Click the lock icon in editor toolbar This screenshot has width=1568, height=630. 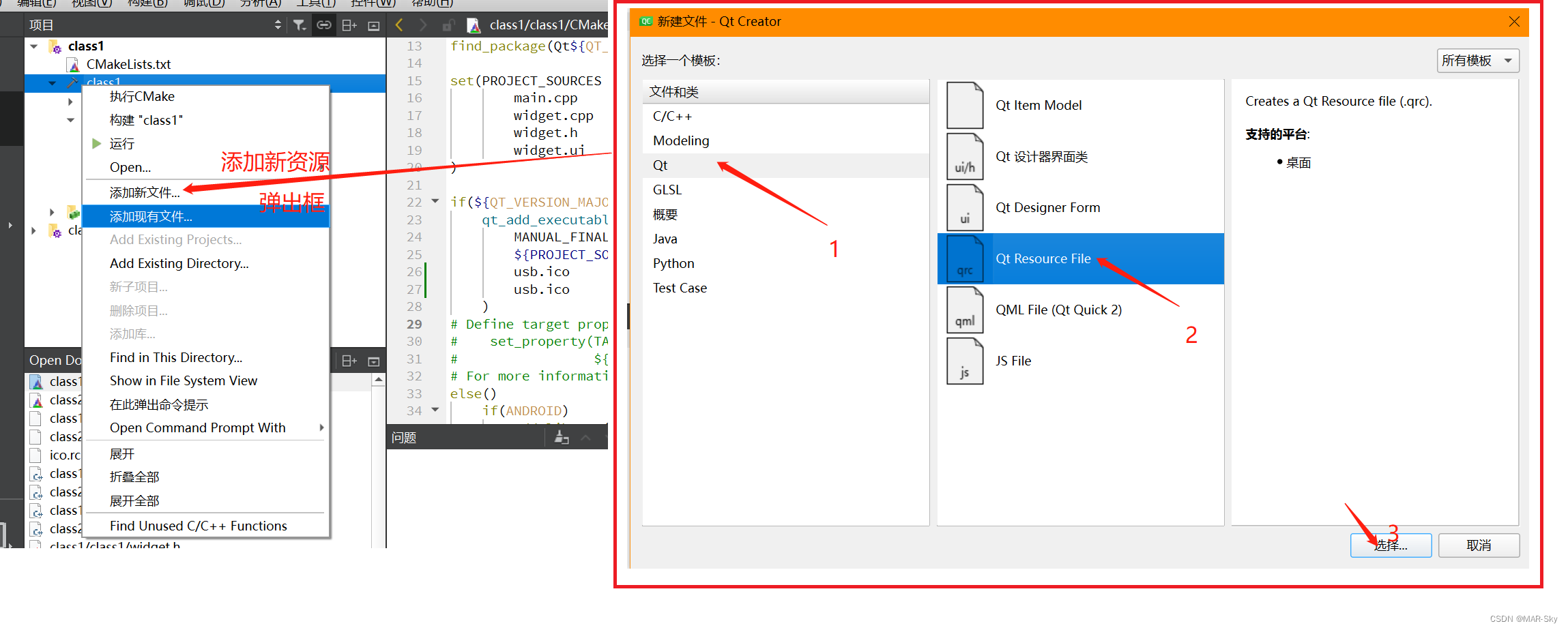pos(448,25)
